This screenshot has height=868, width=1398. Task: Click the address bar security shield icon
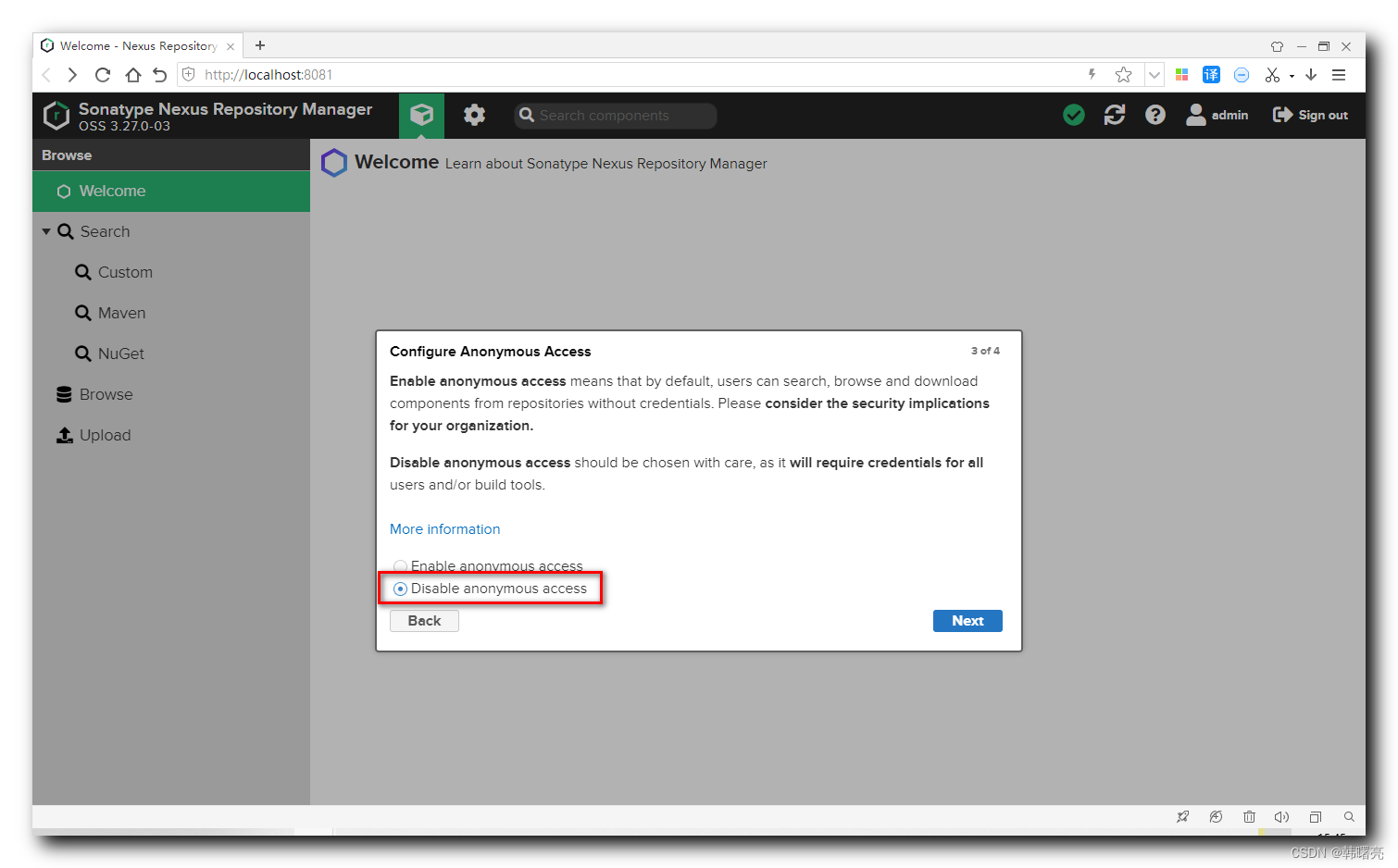coord(189,74)
